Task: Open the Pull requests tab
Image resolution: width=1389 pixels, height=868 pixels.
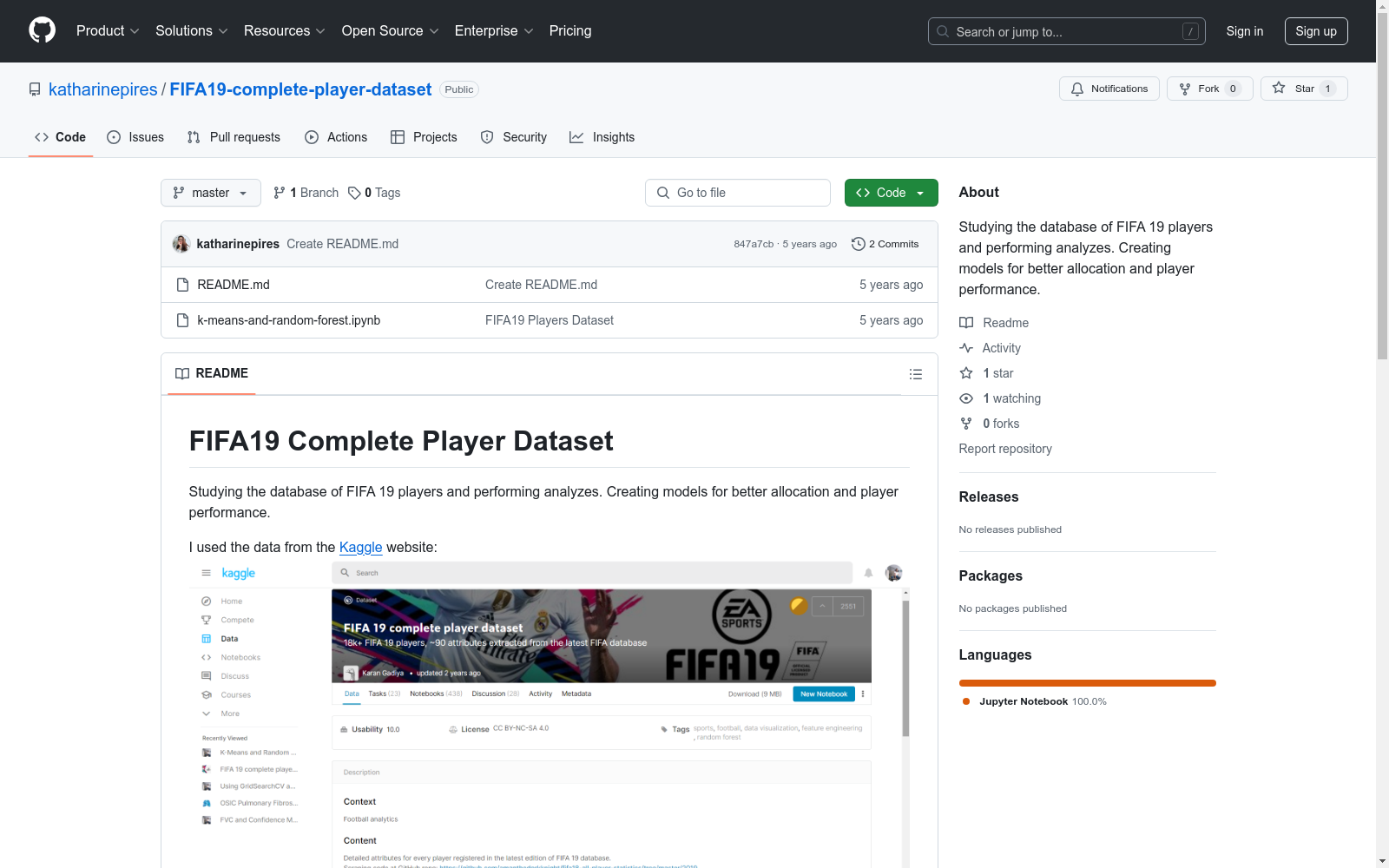Action: pos(234,137)
